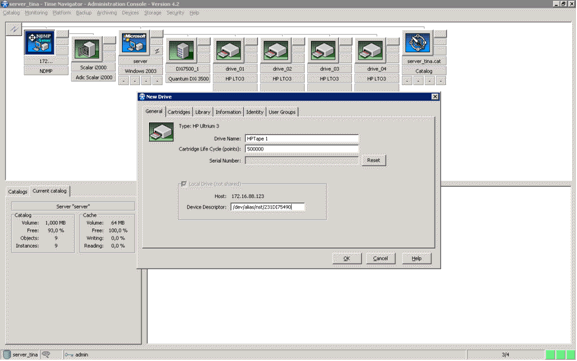Switch to the Library tab
The image size is (577, 361).
coord(203,112)
